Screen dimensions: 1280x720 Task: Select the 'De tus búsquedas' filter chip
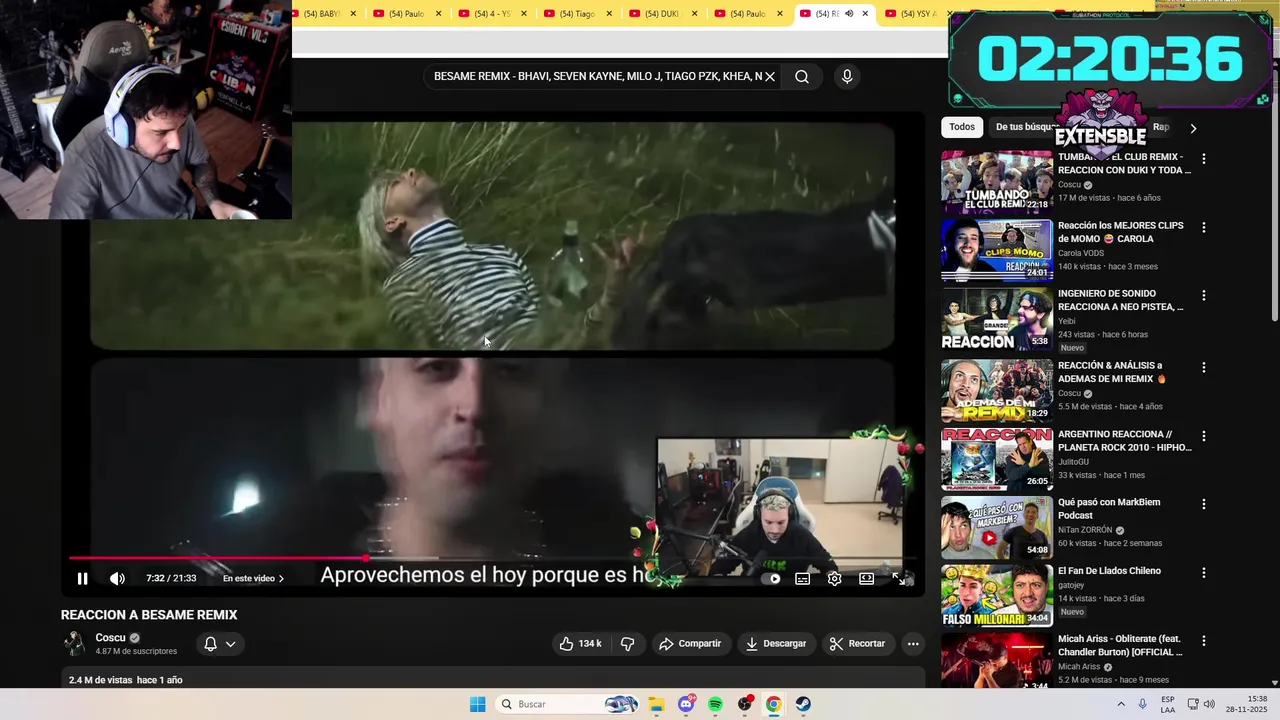[1025, 127]
